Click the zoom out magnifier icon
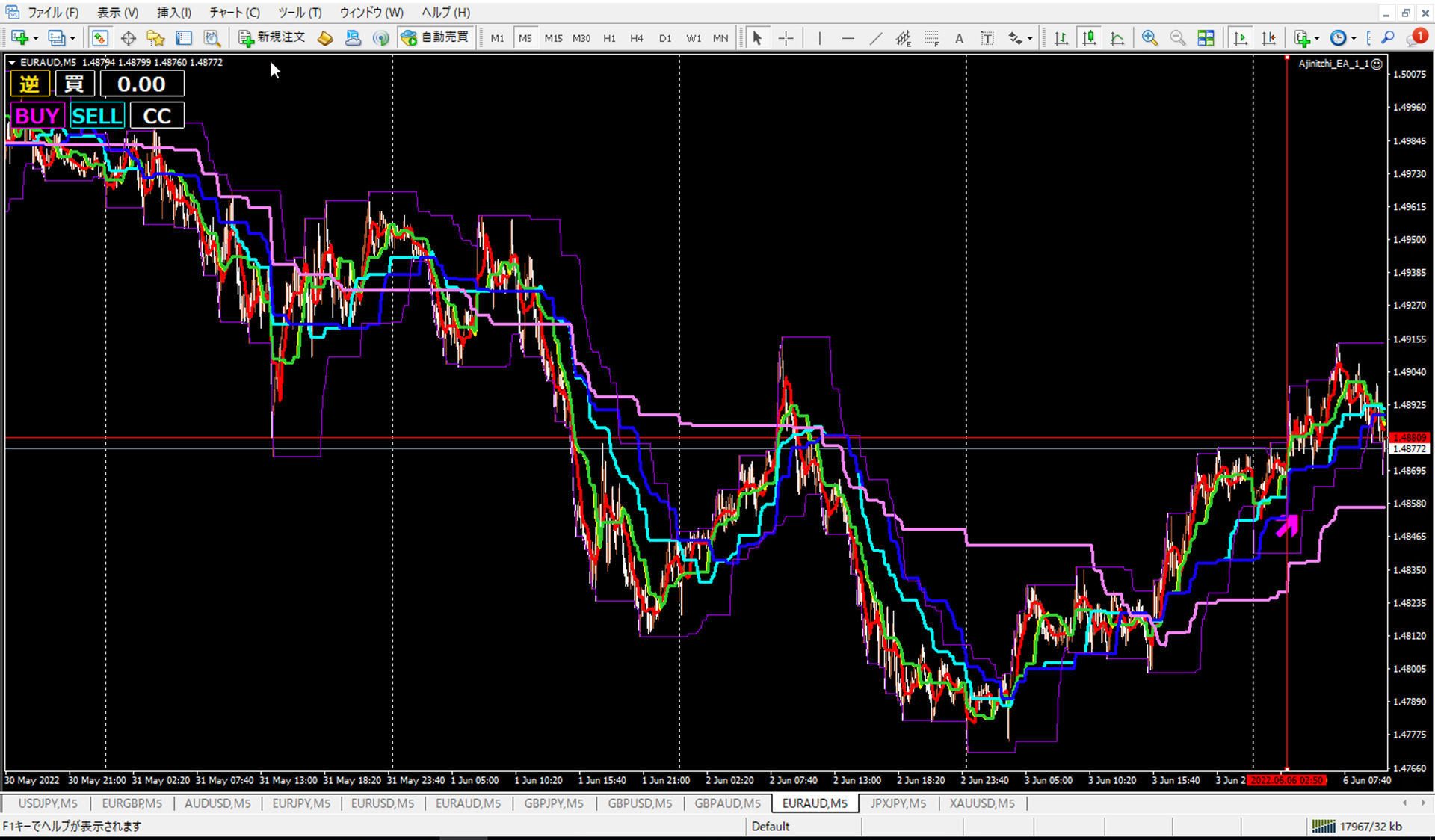This screenshot has width=1435, height=840. [x=1177, y=38]
